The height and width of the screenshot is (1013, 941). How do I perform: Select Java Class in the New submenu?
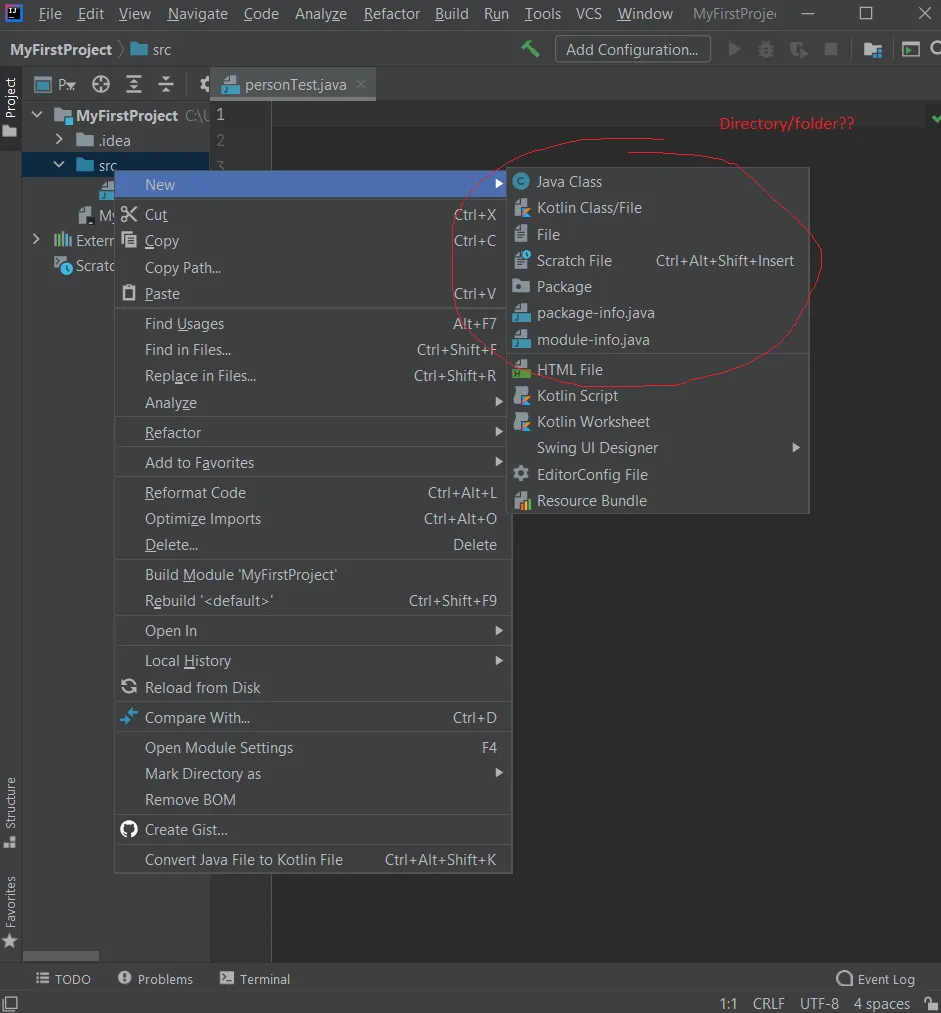click(657, 182)
